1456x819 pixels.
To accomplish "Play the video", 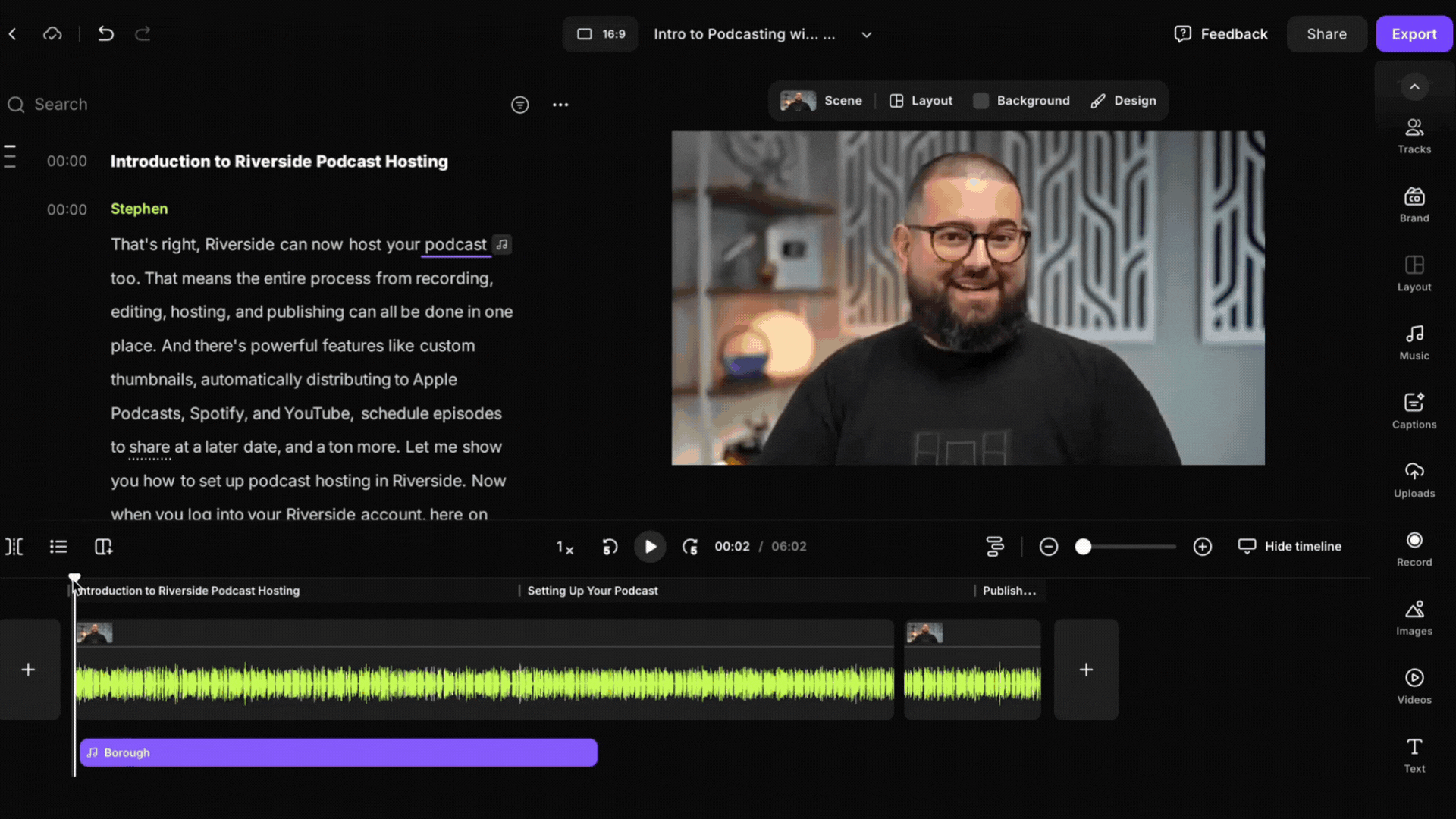I will [650, 547].
